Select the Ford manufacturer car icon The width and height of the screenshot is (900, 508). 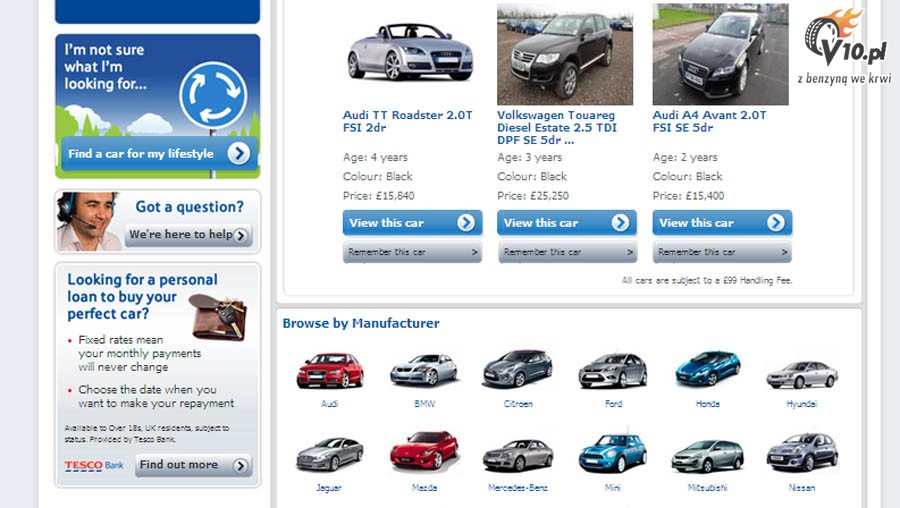tap(613, 370)
